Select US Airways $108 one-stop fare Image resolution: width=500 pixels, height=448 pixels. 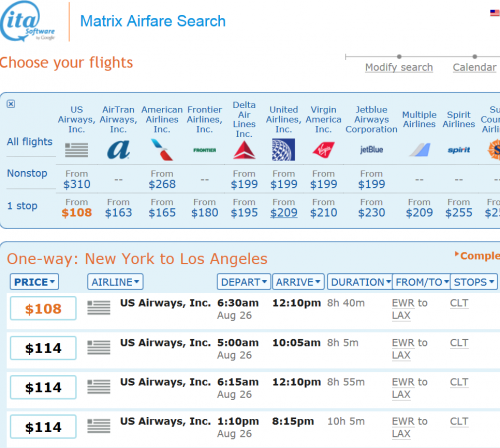77,212
